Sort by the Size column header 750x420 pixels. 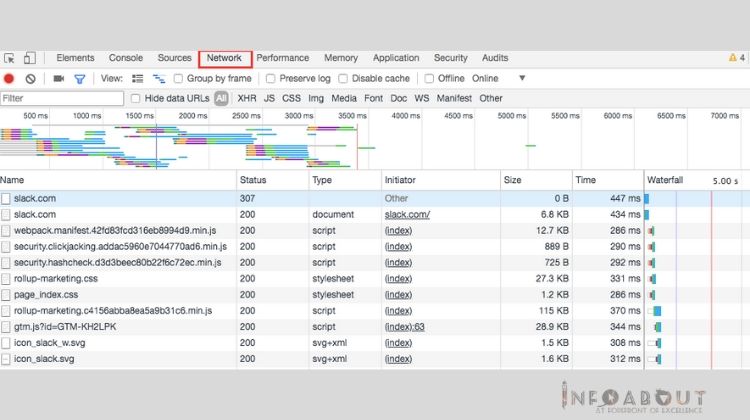536,180
